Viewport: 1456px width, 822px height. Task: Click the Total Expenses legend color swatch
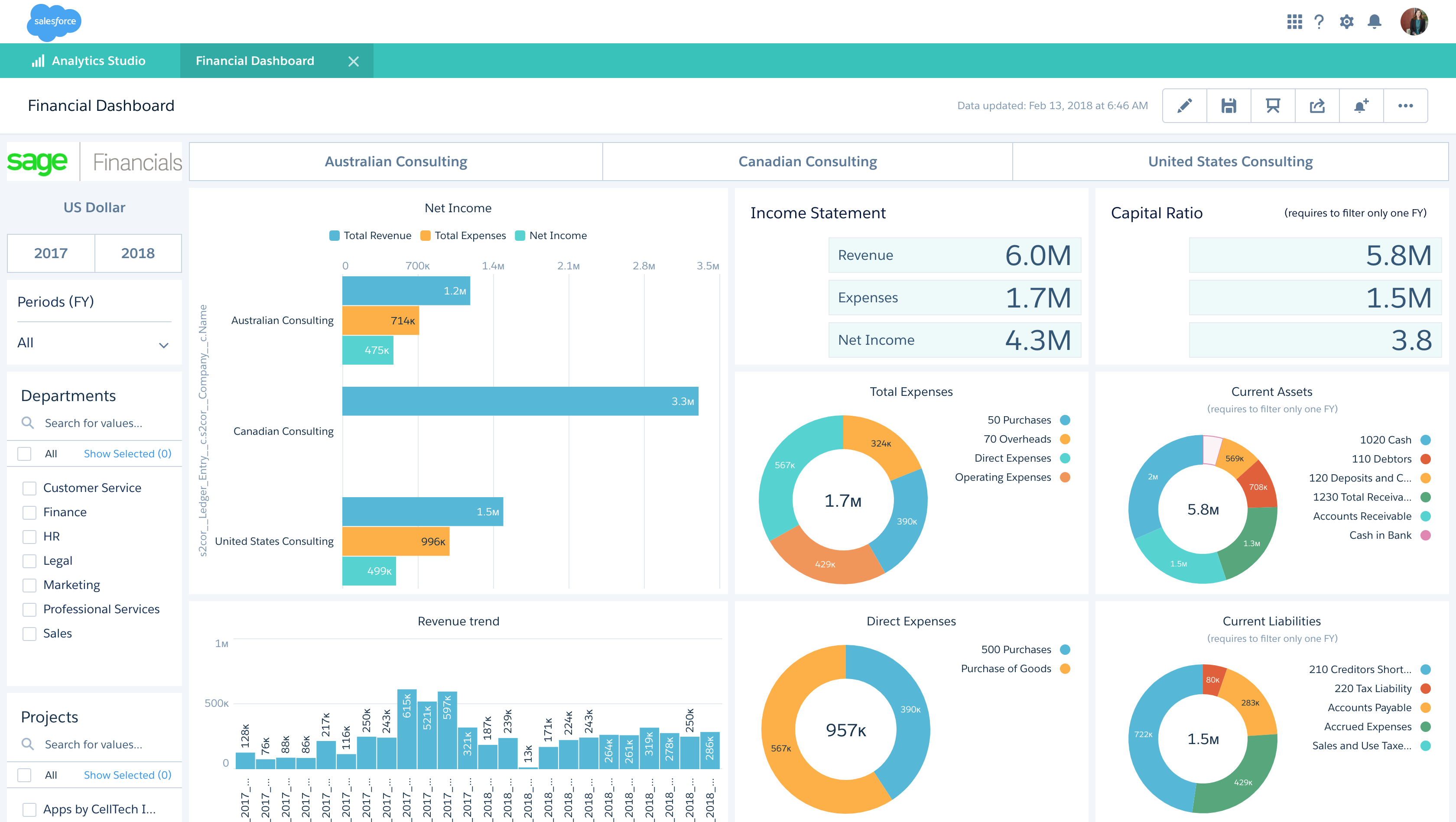point(426,236)
